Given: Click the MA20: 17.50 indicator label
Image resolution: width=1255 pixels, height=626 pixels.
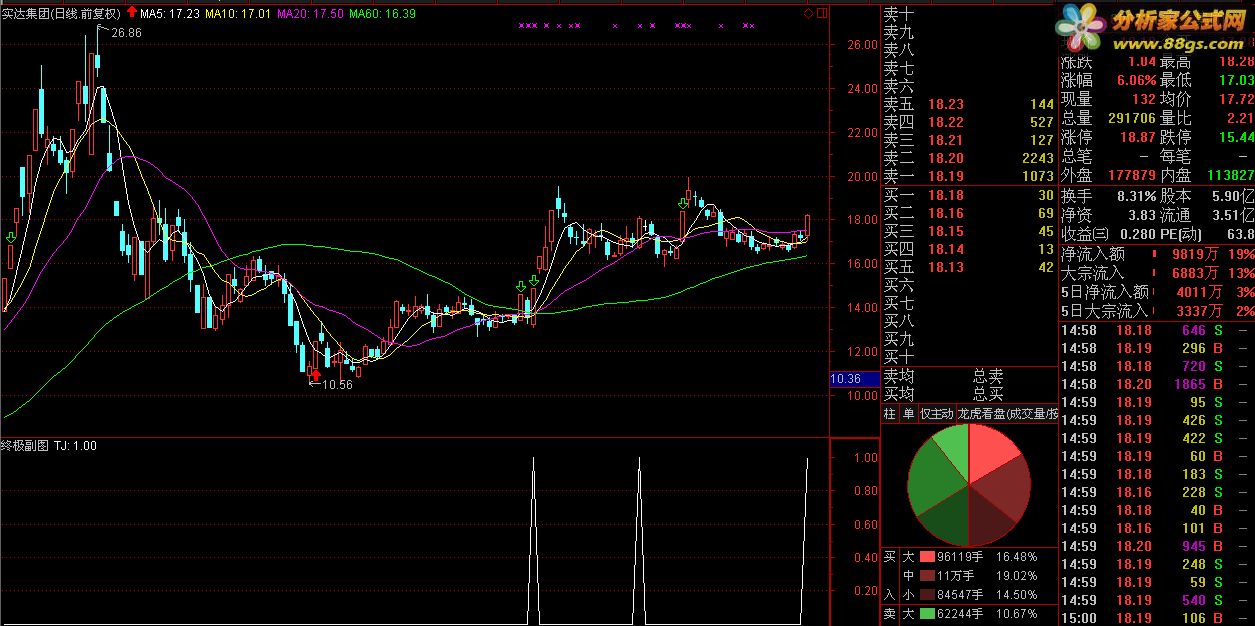Looking at the screenshot, I should pyautogui.click(x=310, y=14).
